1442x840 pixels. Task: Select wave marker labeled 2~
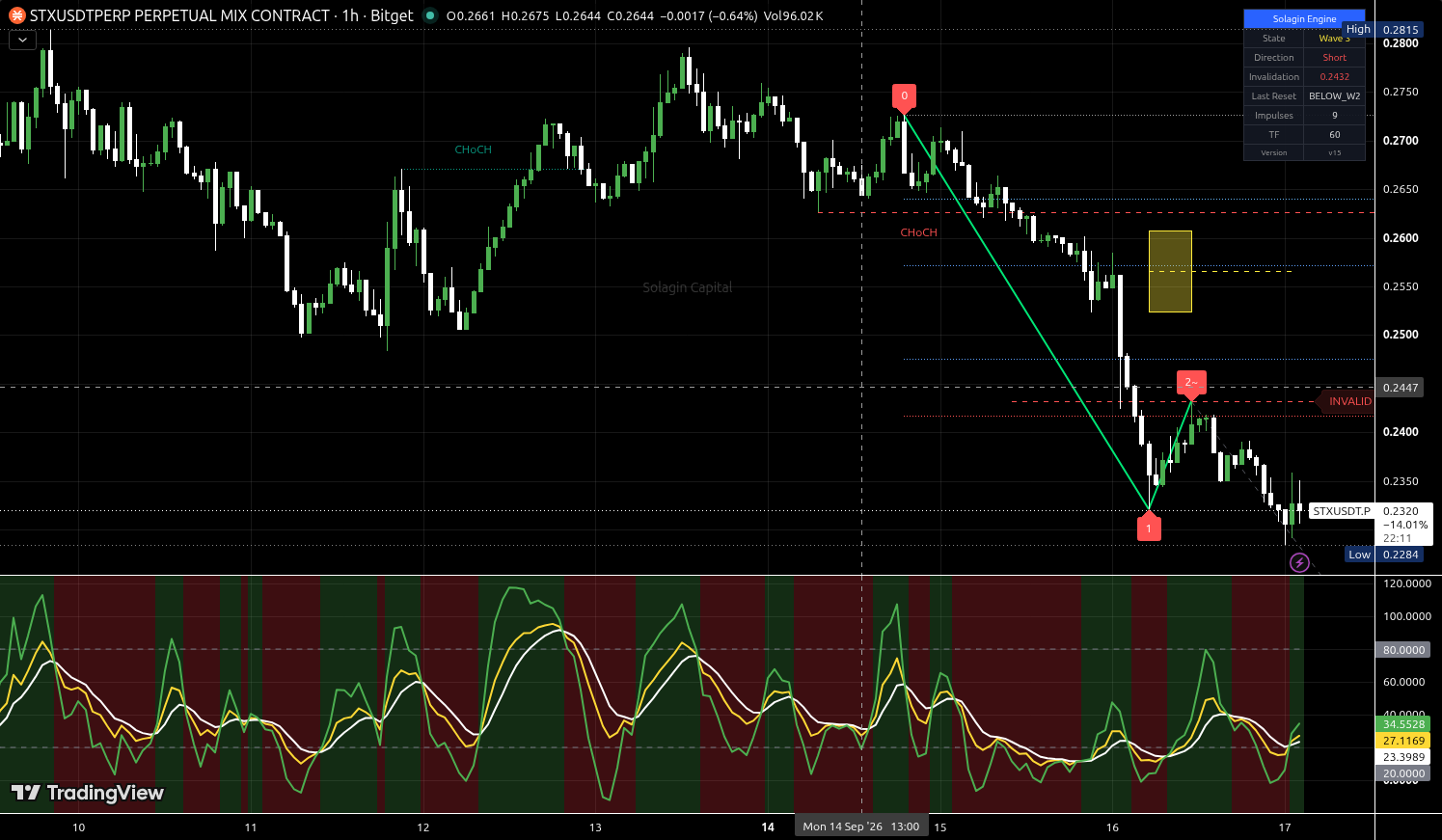(1191, 384)
